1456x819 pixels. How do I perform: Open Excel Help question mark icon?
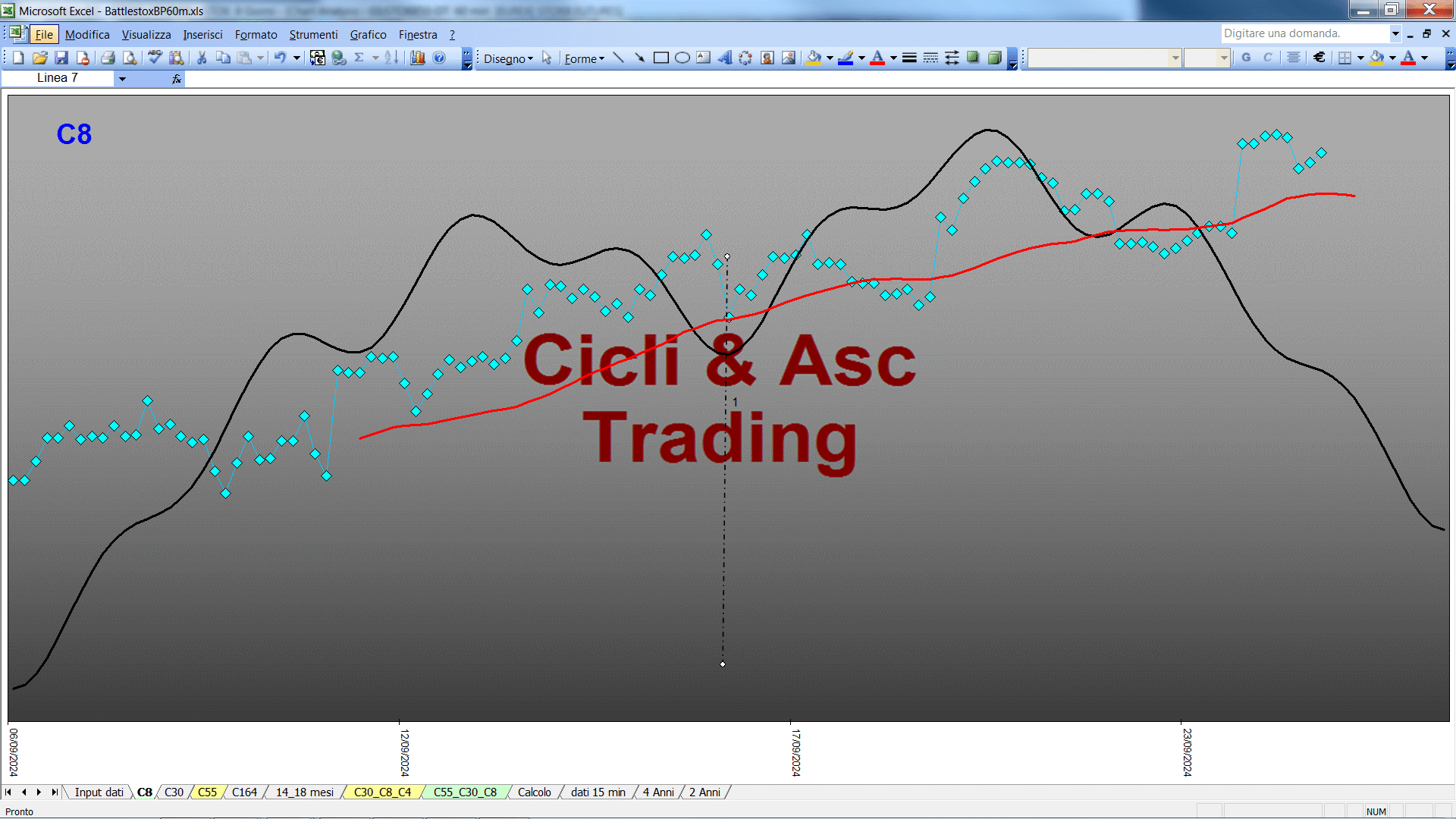[x=439, y=58]
